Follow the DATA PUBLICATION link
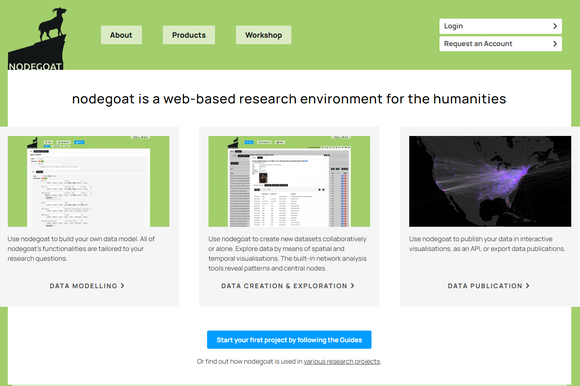This screenshot has height=386, width=580. point(489,286)
